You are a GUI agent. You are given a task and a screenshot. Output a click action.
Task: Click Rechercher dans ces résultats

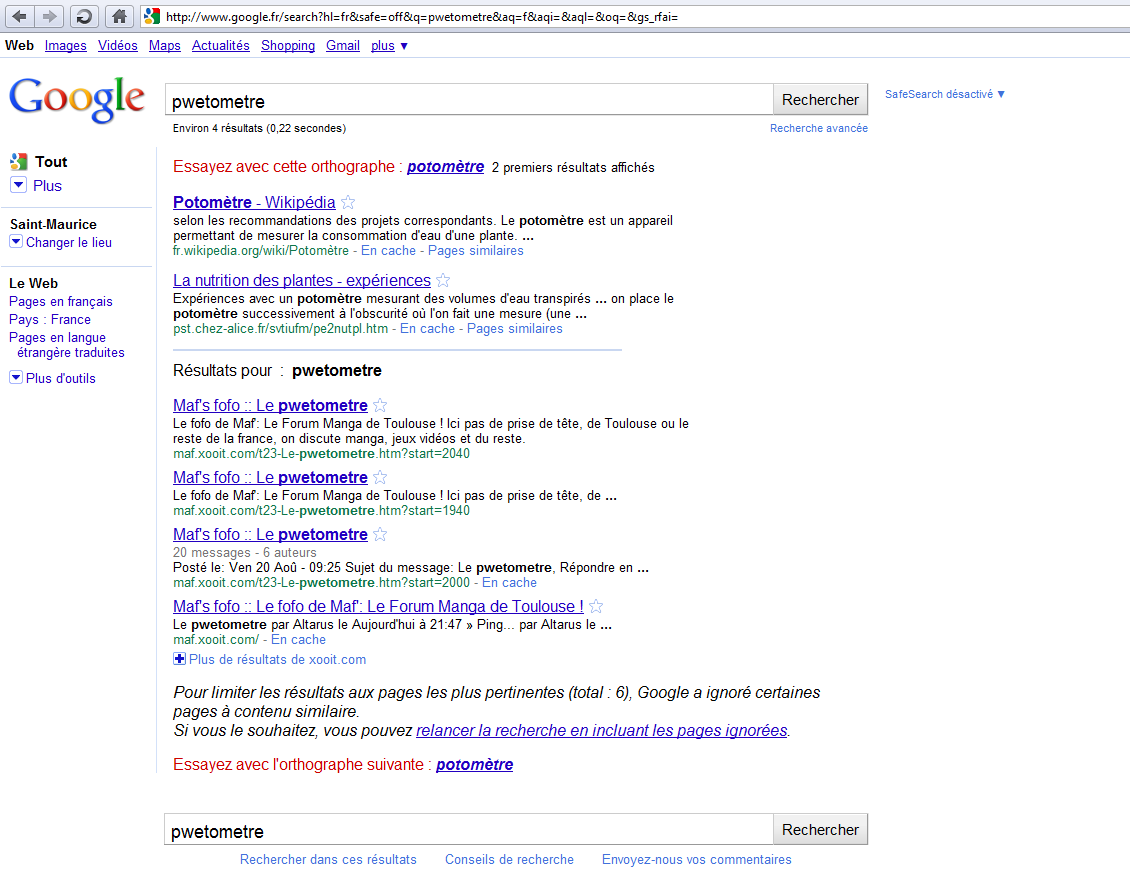(328, 859)
